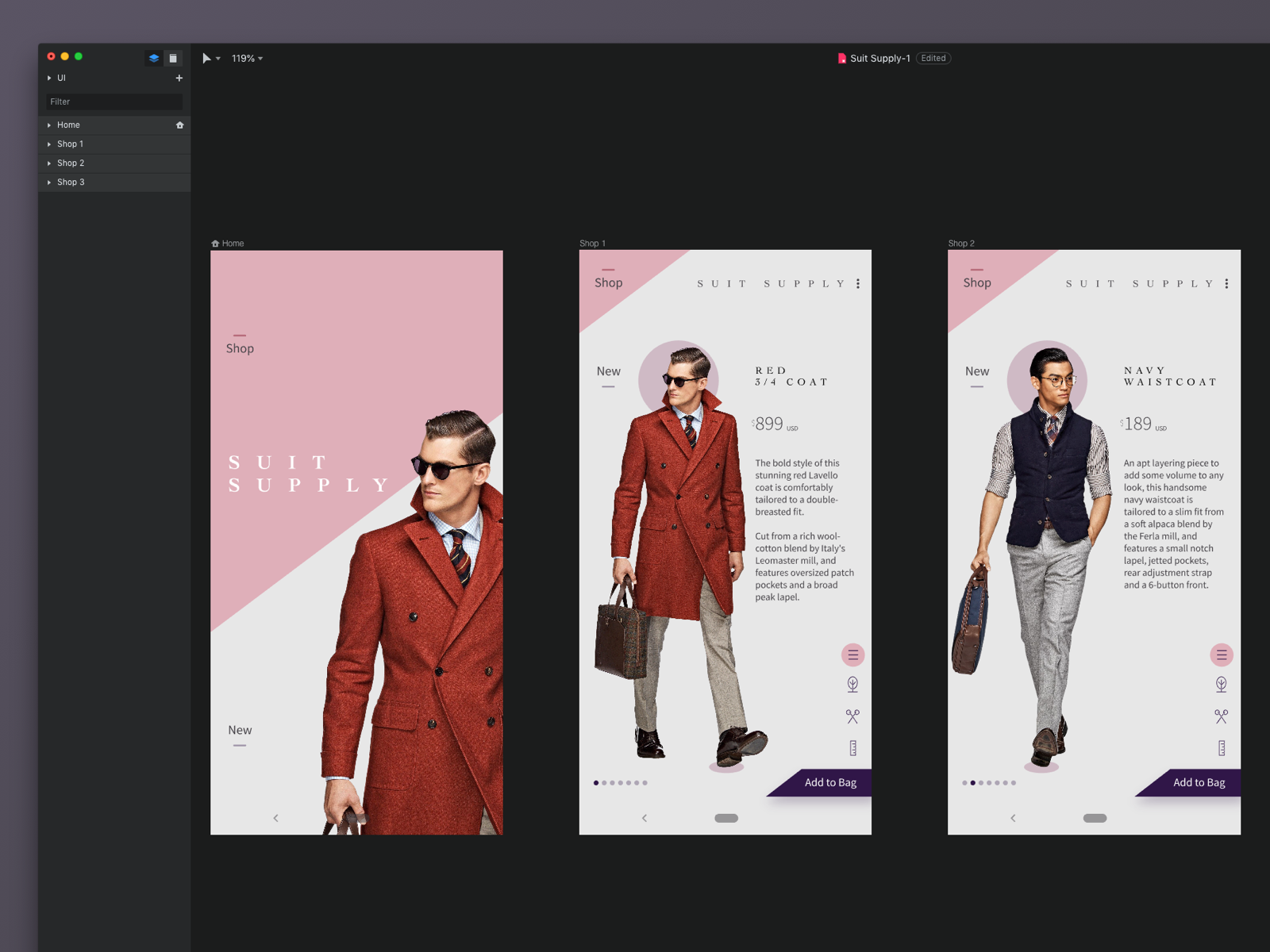The width and height of the screenshot is (1270, 952).
Task: Click Add to Bag in Shop 1
Action: pos(830,782)
